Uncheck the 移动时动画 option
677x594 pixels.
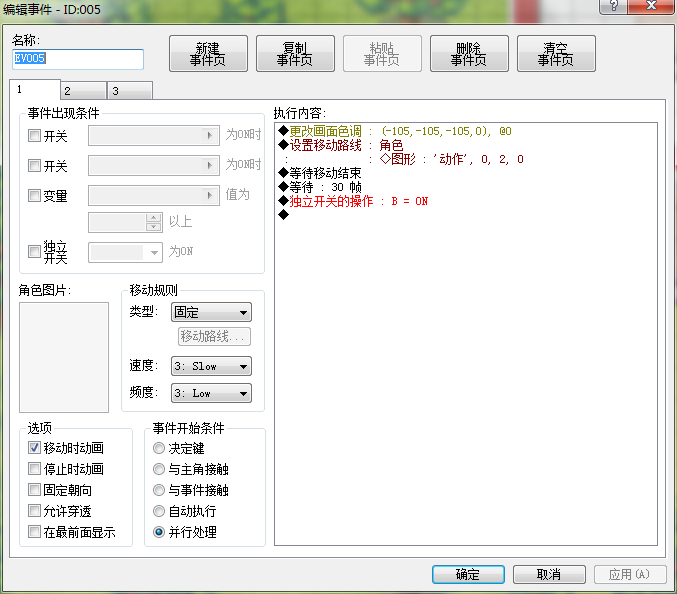coord(34,448)
